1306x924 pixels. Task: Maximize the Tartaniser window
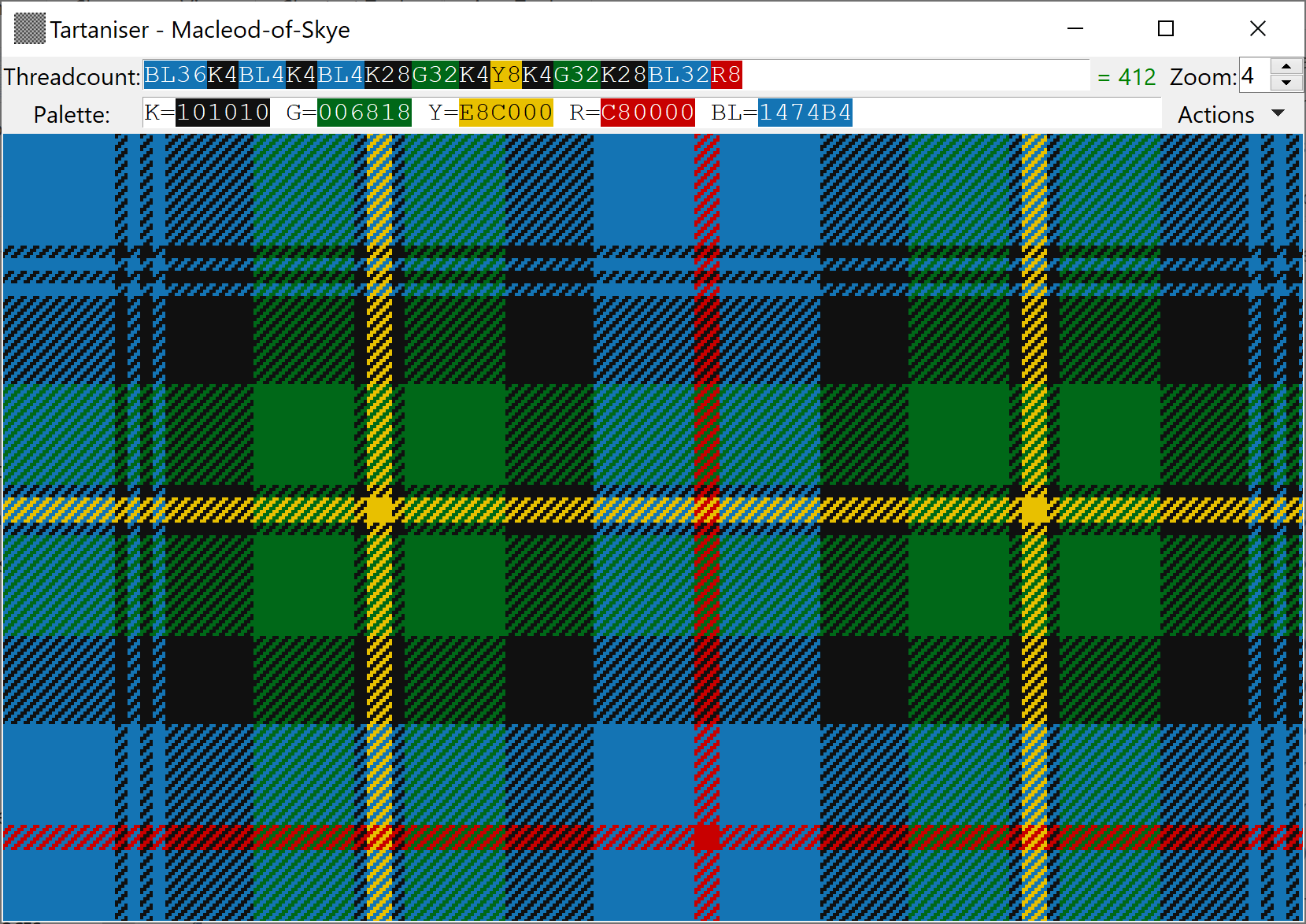(x=1166, y=29)
